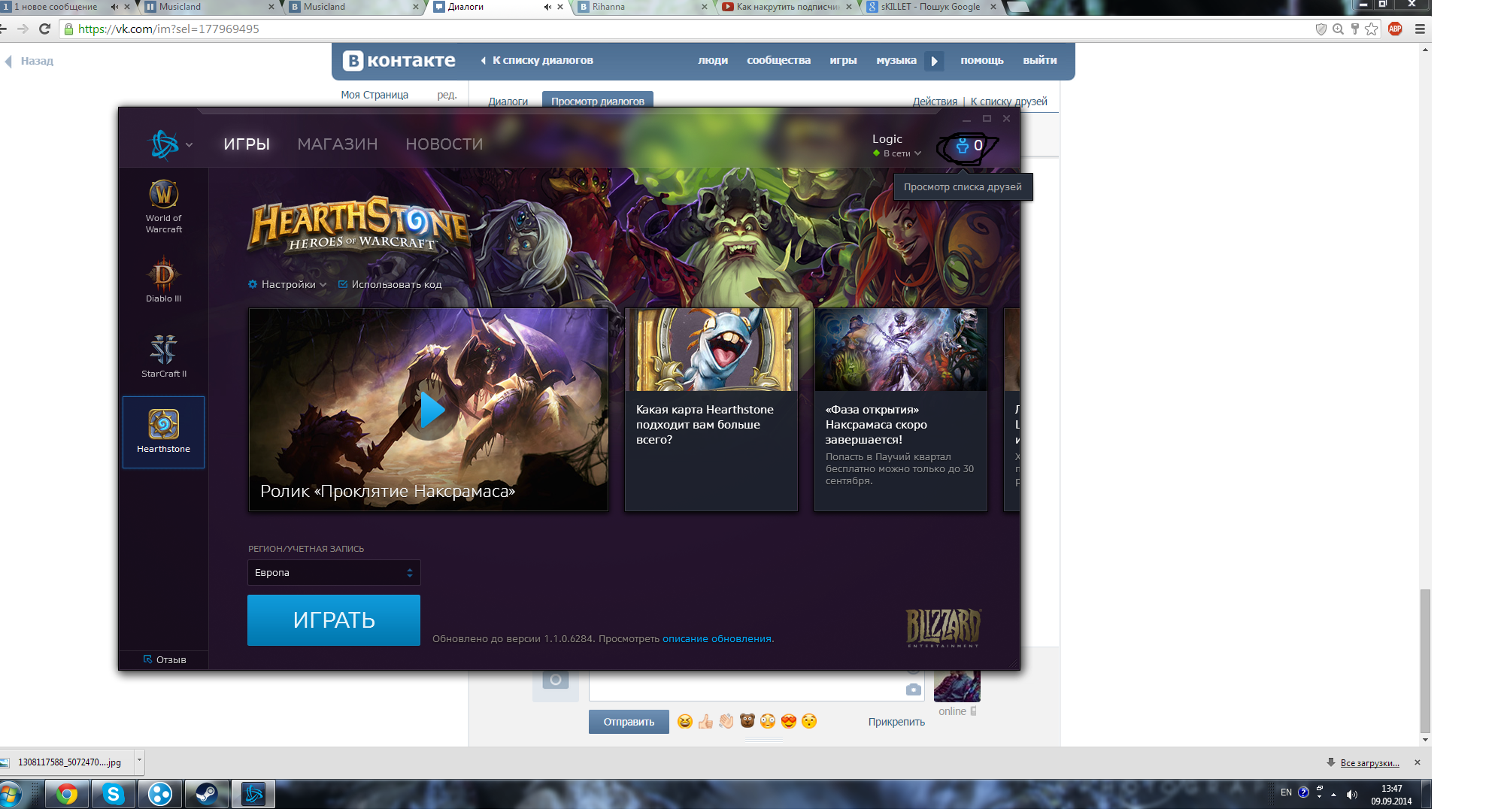Mute audio icon on Диалоги tab
The width and height of the screenshot is (1504, 812).
547,7
